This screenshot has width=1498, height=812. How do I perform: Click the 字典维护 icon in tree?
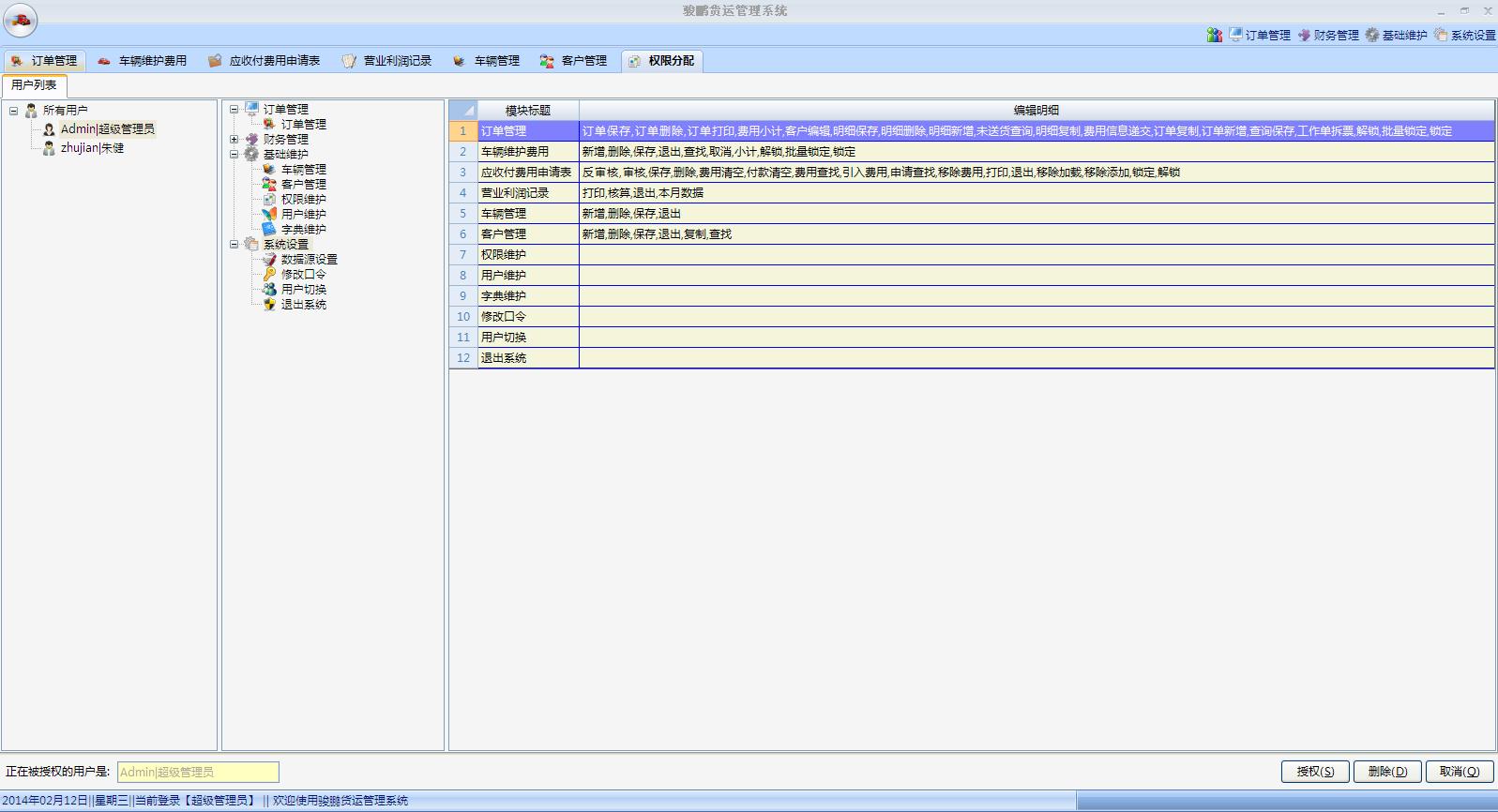pos(269,230)
